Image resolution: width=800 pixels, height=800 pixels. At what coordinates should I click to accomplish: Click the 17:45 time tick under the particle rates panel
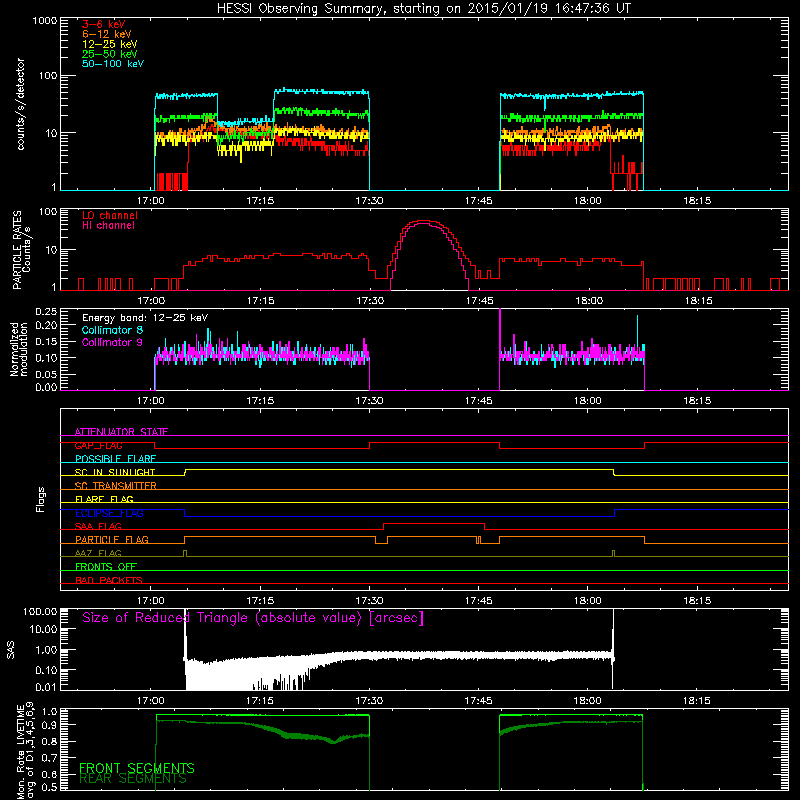tap(479, 301)
